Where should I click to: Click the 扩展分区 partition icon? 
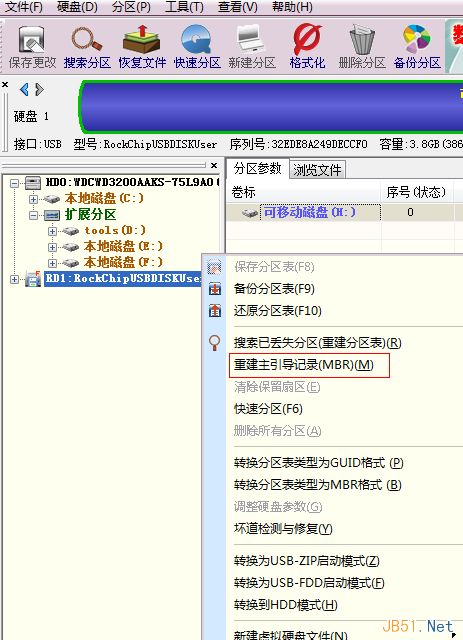[x=52, y=215]
